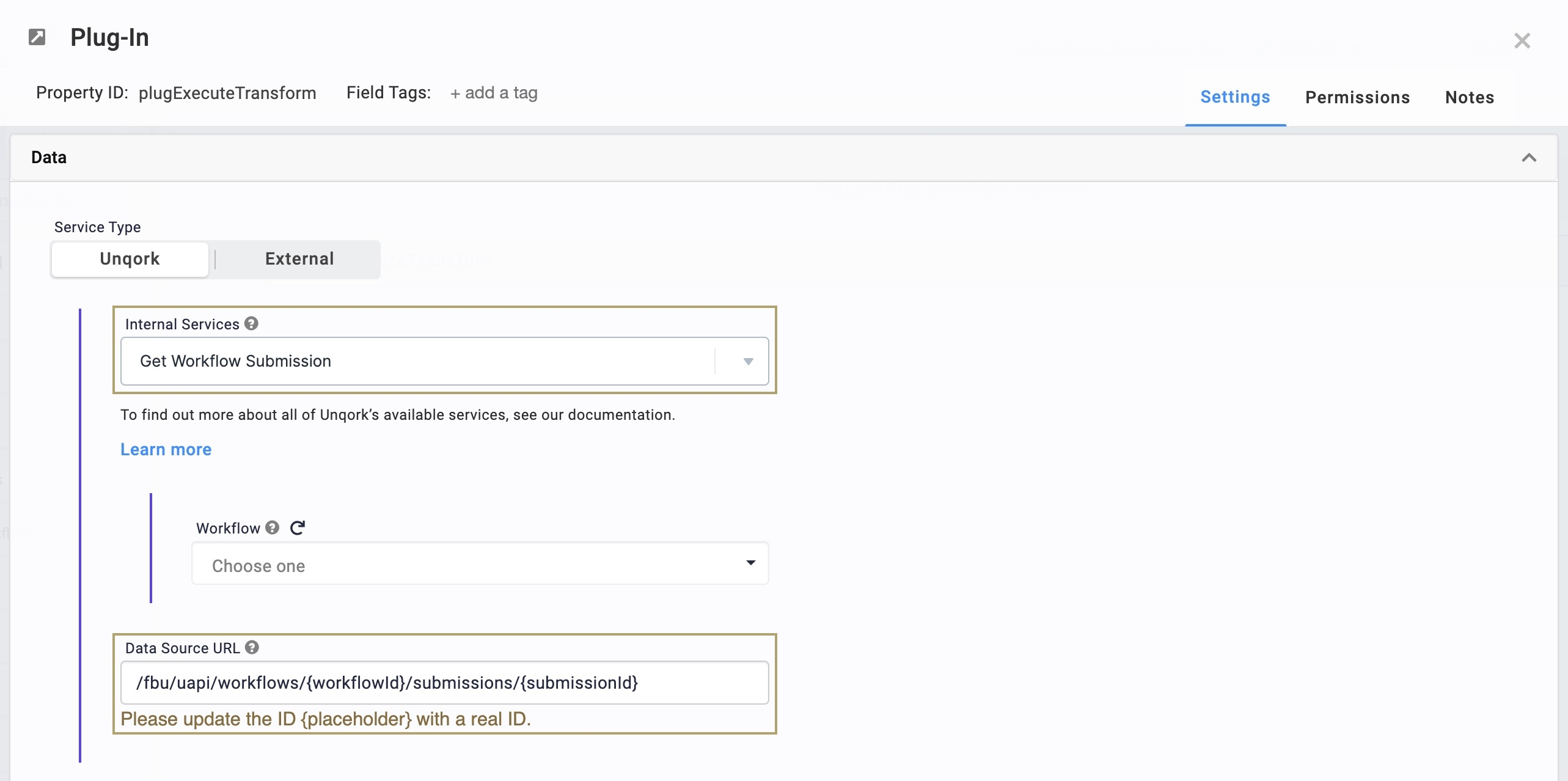Switch to the Permissions tab

click(1357, 98)
